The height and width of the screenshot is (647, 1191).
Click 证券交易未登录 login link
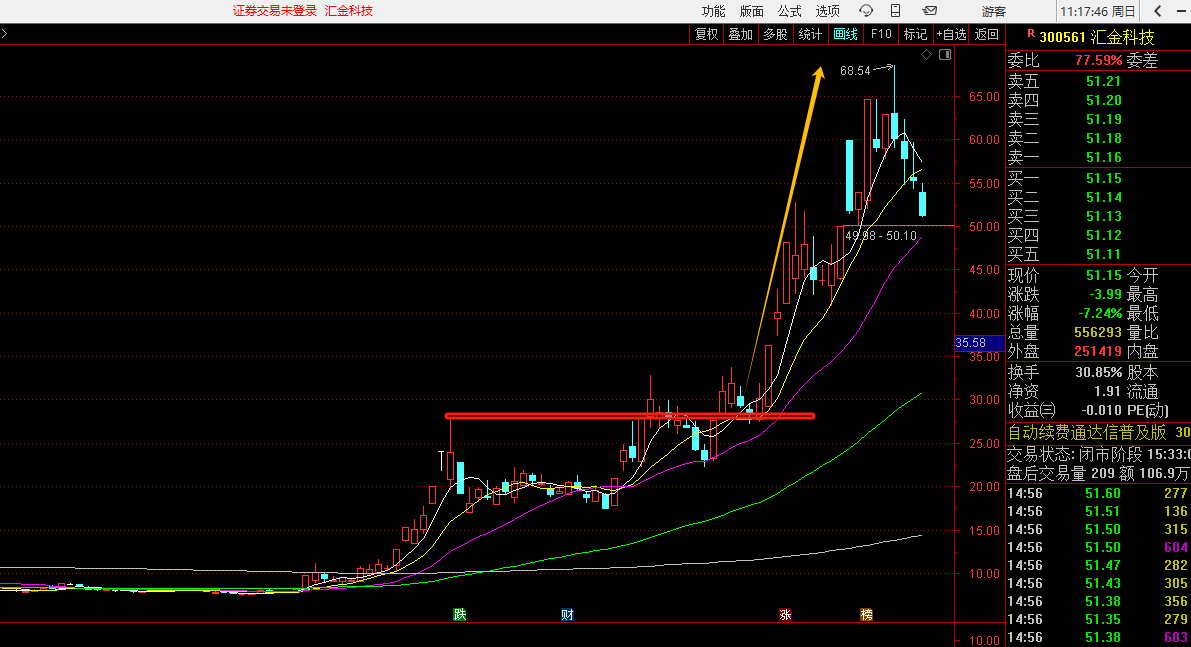[275, 11]
